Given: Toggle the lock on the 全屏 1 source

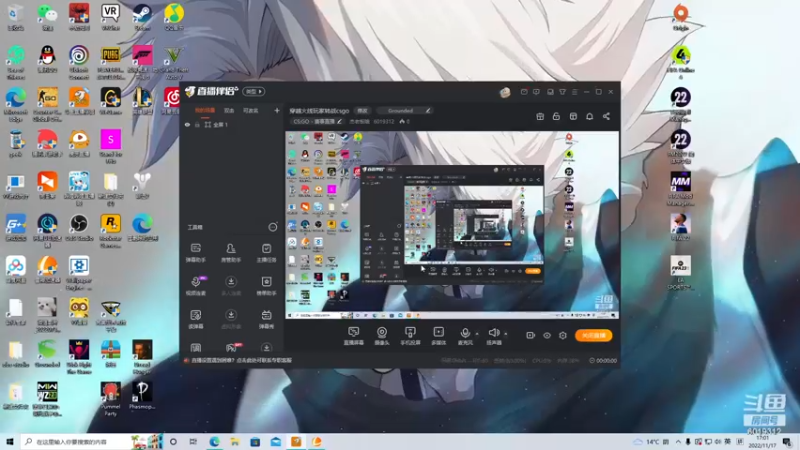Looking at the screenshot, I should [197, 124].
